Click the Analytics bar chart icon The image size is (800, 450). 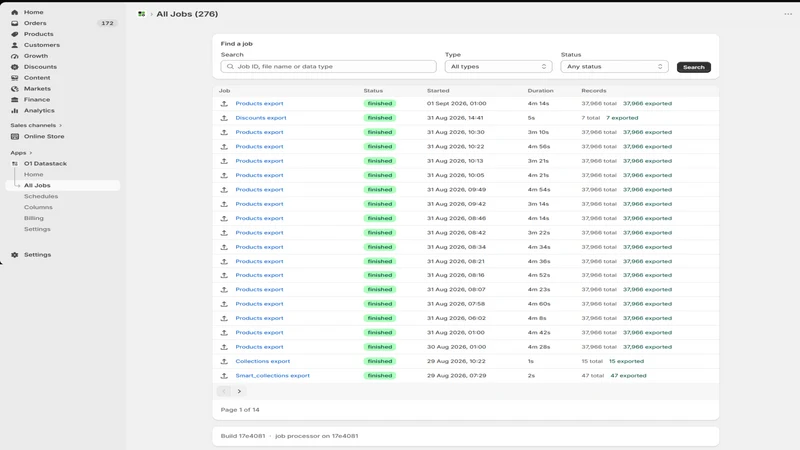point(14,111)
